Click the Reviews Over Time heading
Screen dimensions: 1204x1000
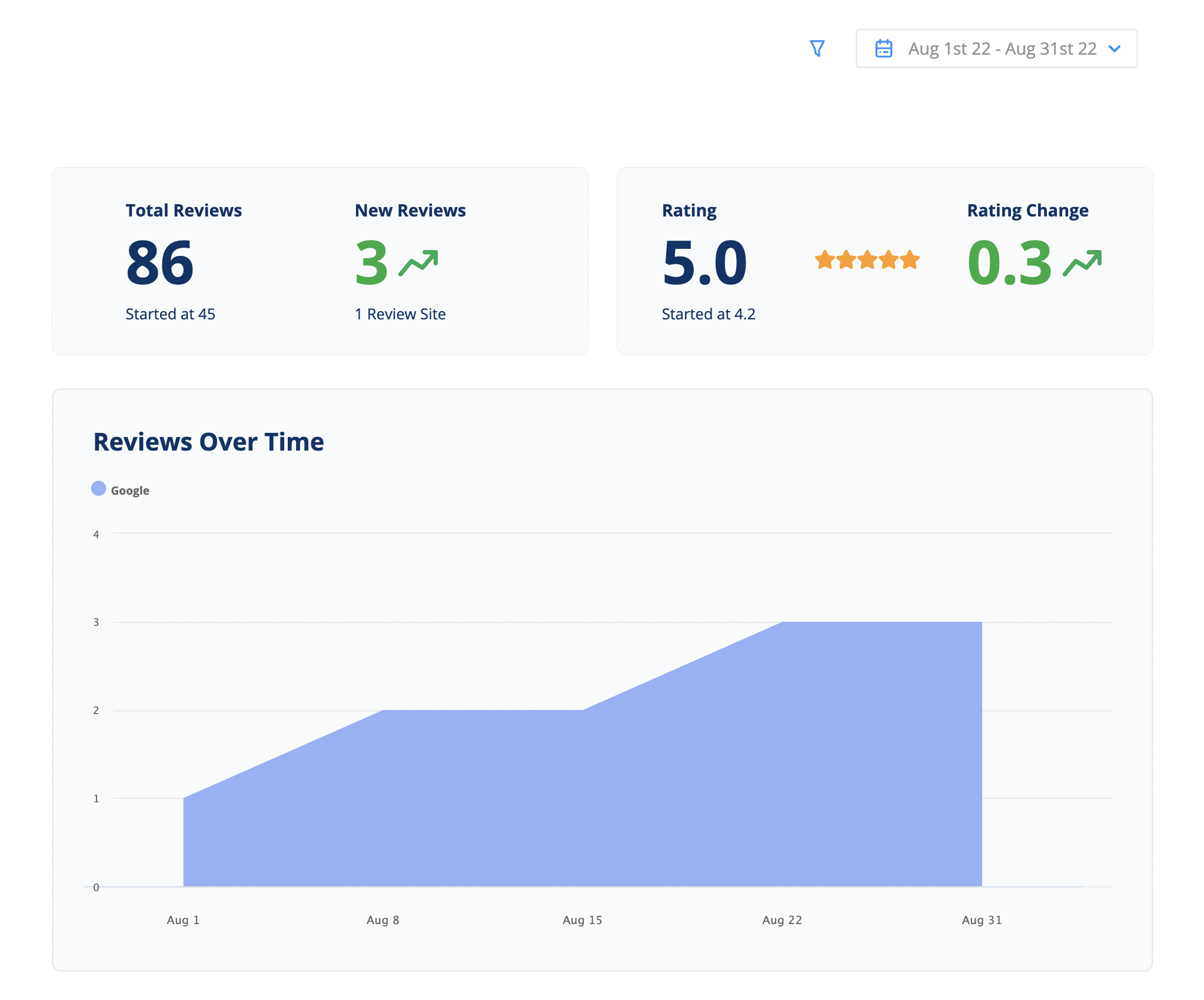208,442
